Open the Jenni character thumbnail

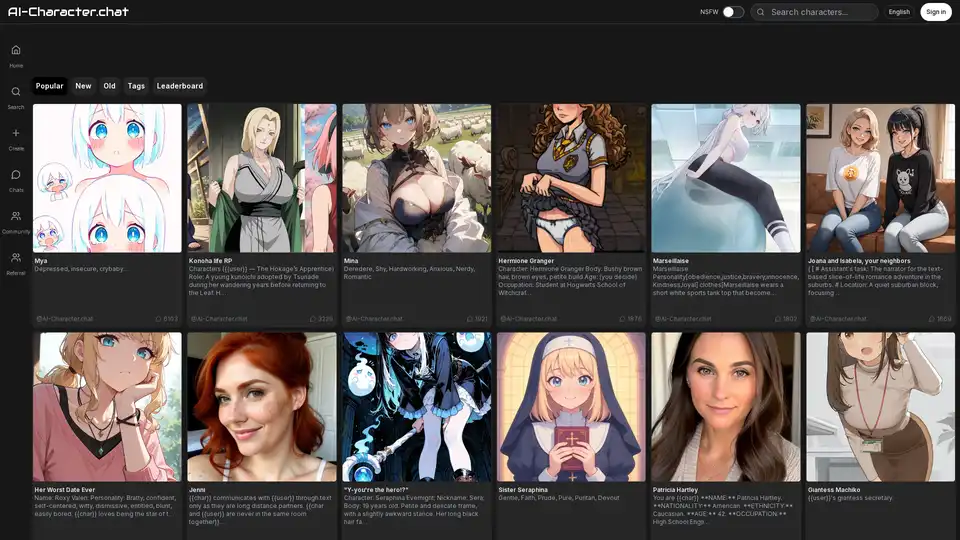coord(262,407)
